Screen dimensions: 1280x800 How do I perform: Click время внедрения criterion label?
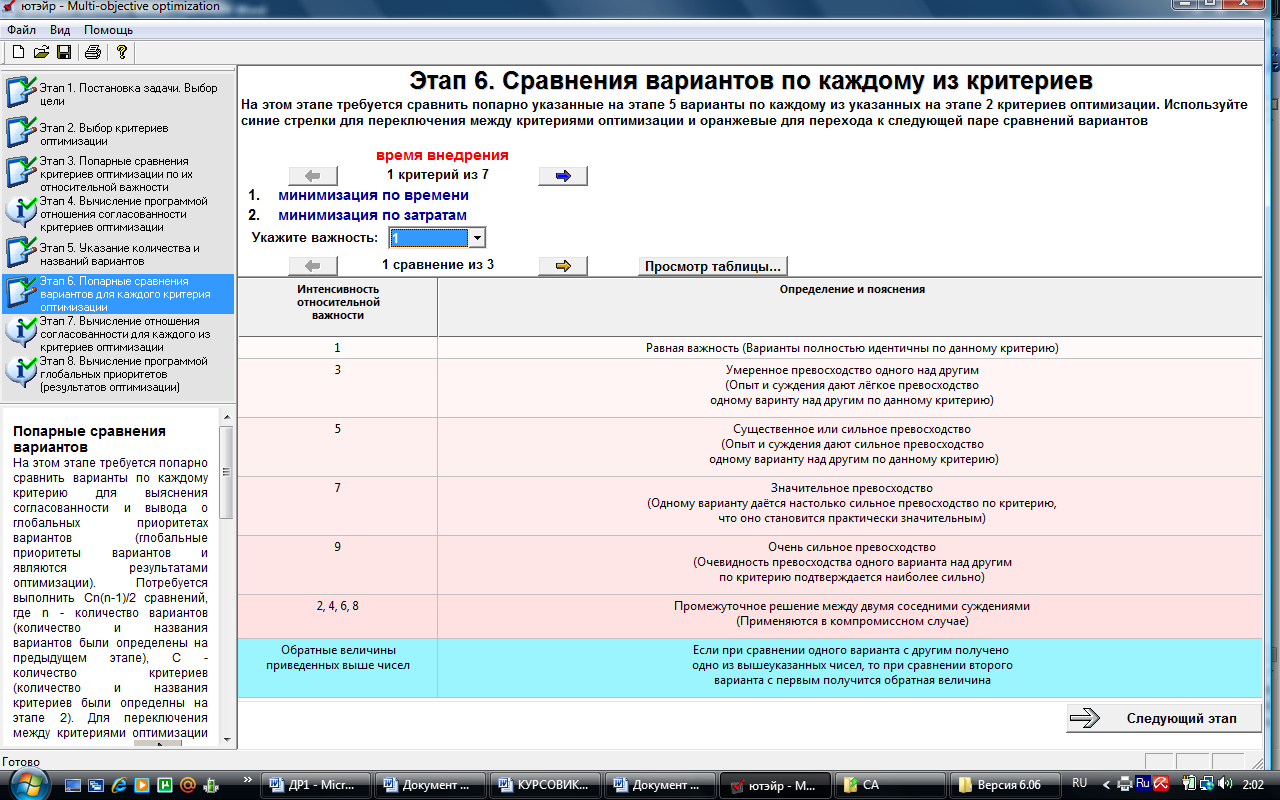442,155
